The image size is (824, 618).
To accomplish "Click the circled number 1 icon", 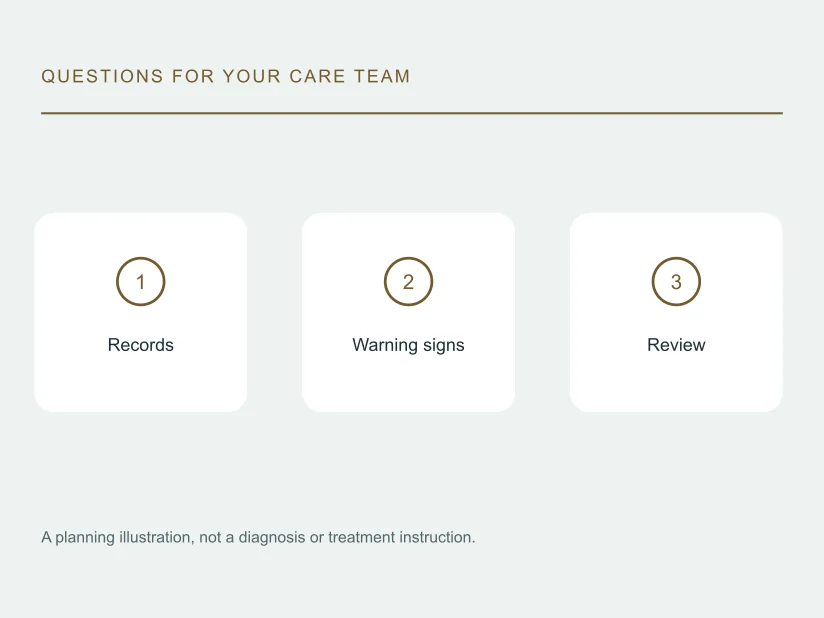I will (x=140, y=281).
